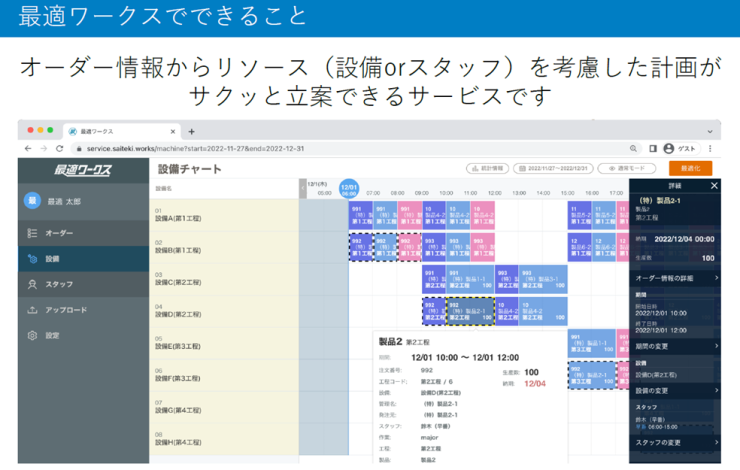Toggle the 通常モード view mode
The height and width of the screenshot is (470, 740).
[627, 168]
